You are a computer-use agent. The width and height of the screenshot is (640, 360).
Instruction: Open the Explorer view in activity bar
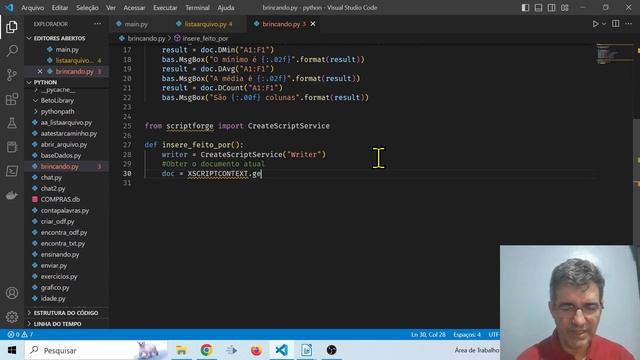point(12,27)
